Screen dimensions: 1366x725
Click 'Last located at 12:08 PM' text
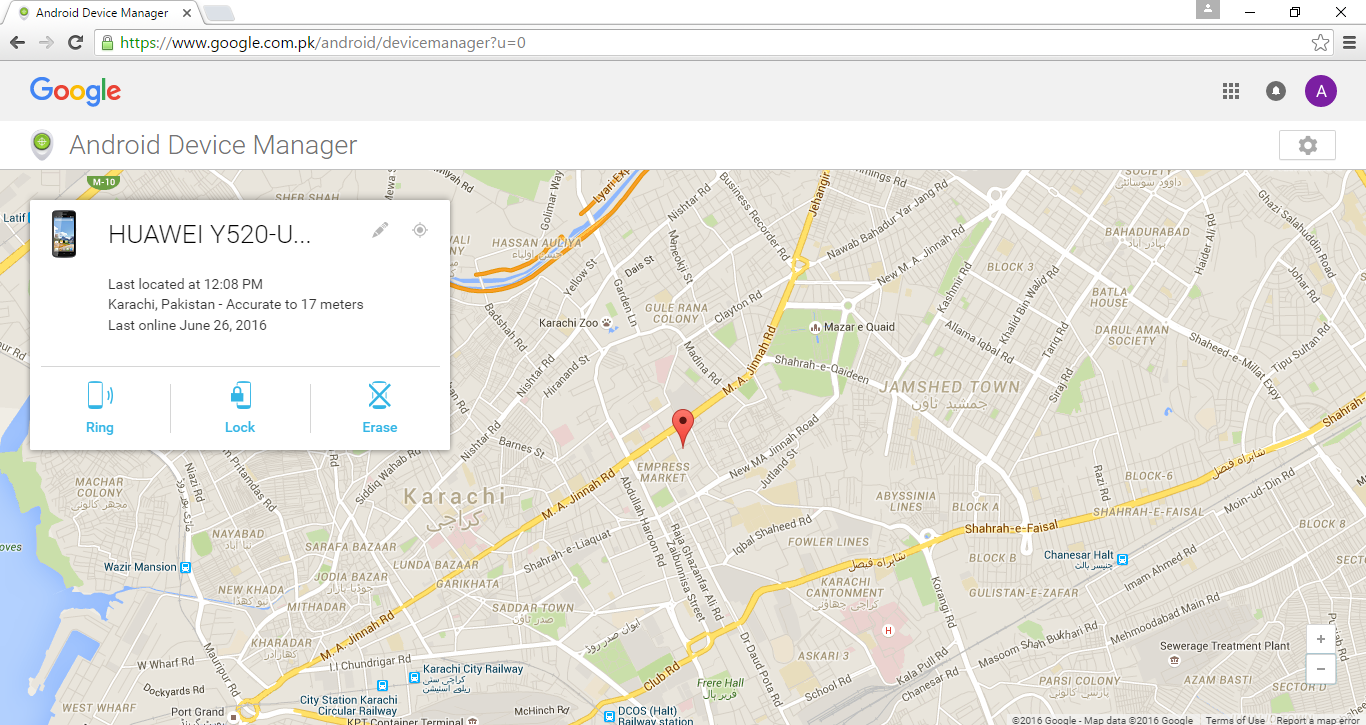(185, 284)
